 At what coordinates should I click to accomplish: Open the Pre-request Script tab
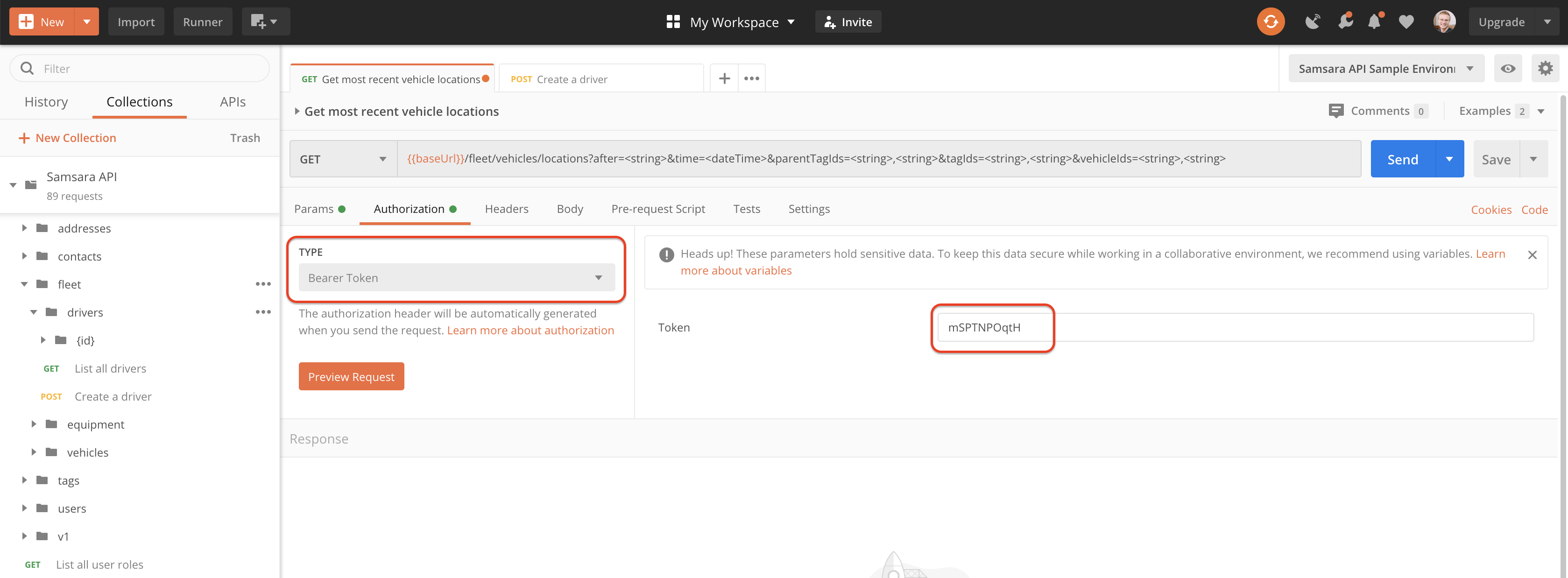[x=658, y=209]
